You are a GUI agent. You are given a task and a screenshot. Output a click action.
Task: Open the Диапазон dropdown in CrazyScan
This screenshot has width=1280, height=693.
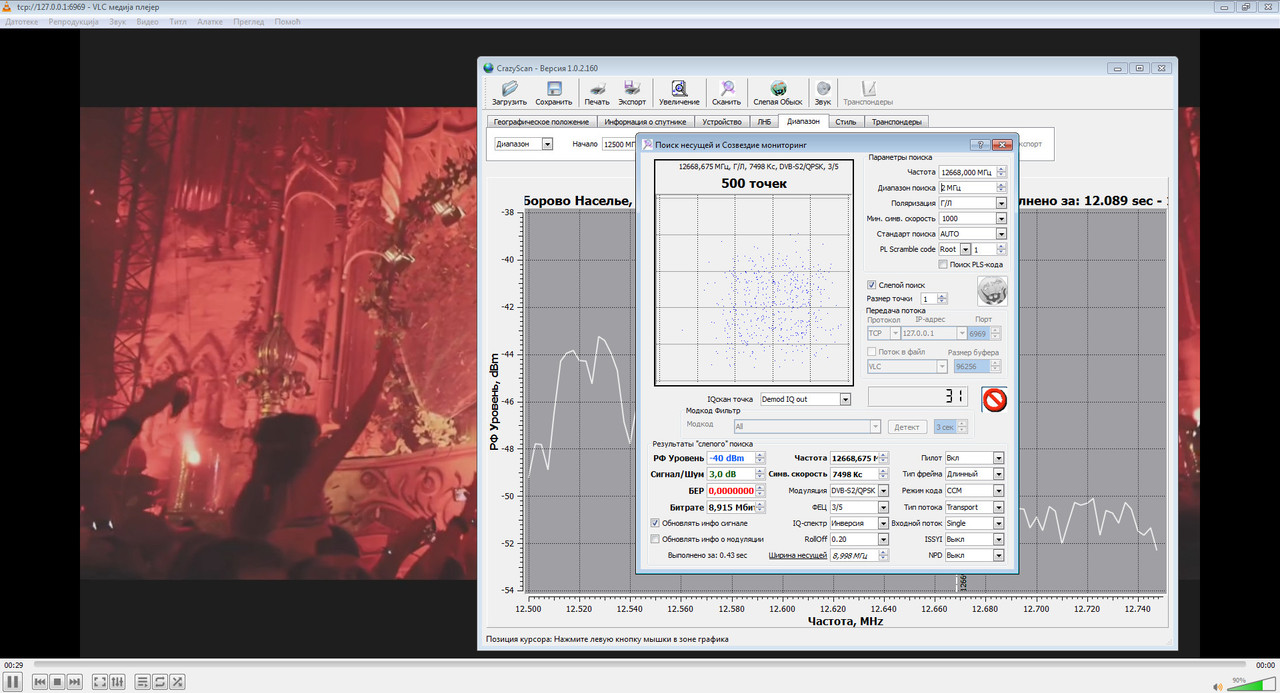pos(547,144)
